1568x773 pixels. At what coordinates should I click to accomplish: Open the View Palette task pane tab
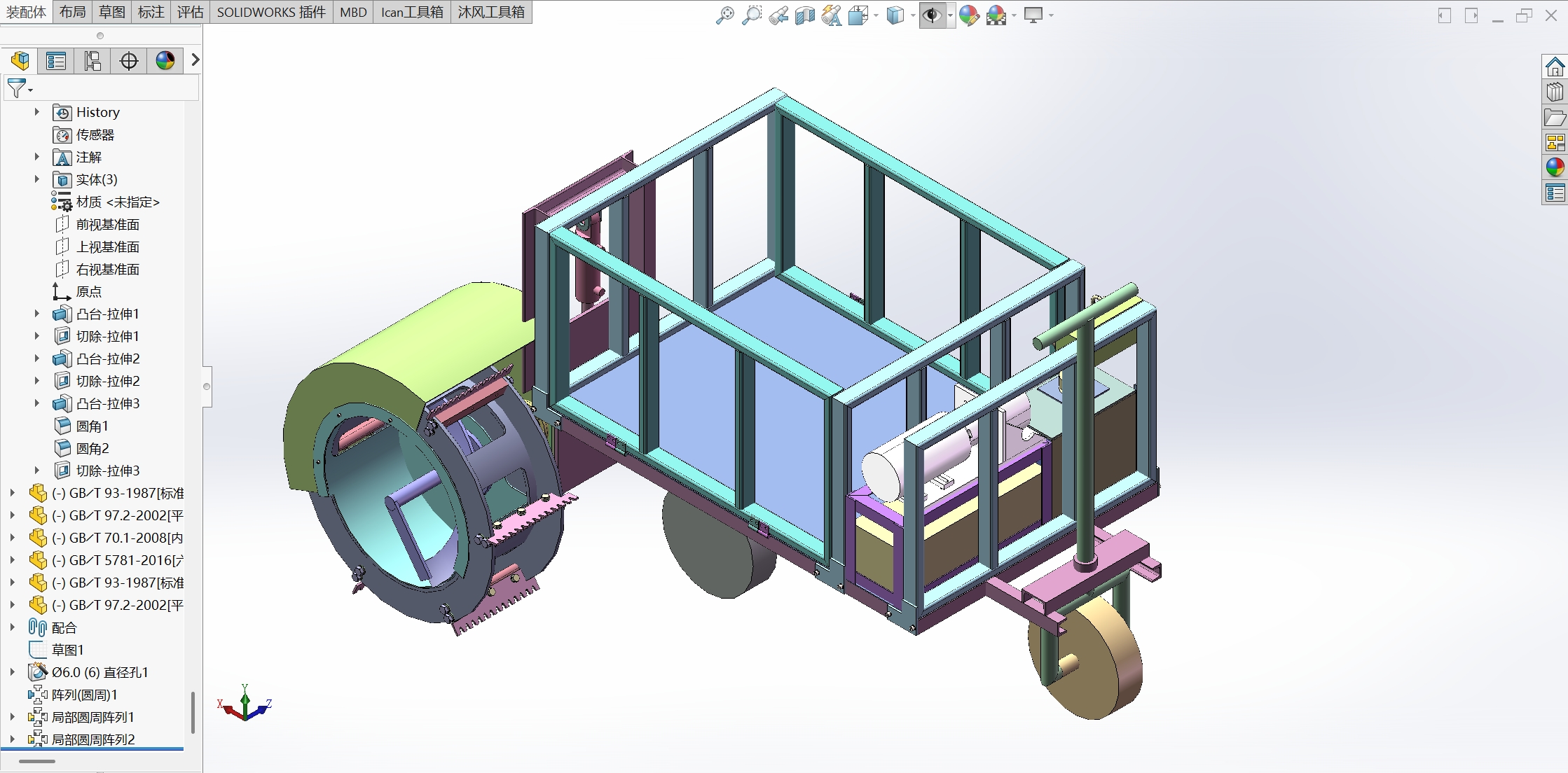[x=1555, y=143]
